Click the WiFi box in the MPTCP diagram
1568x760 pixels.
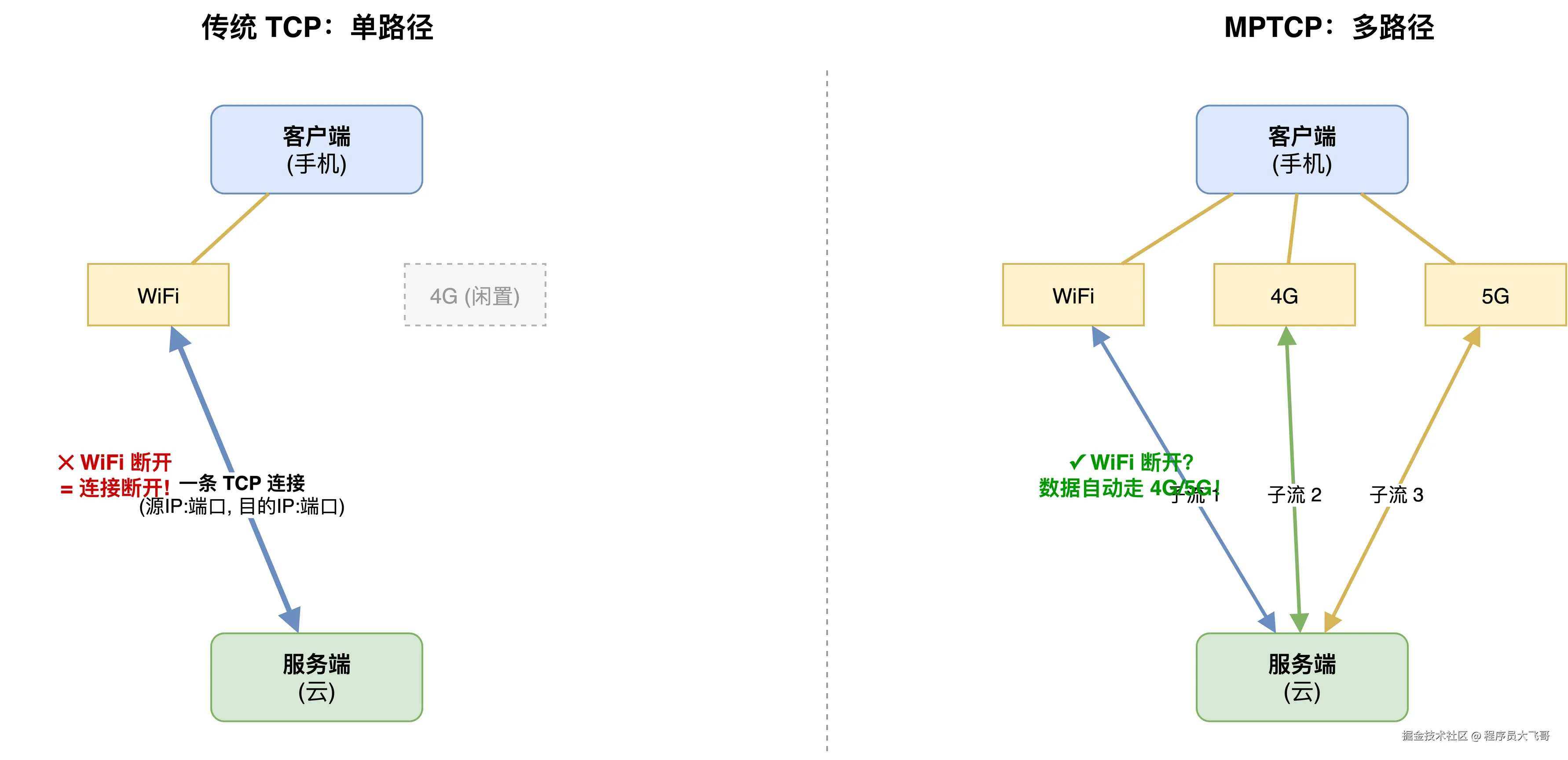pos(1073,295)
